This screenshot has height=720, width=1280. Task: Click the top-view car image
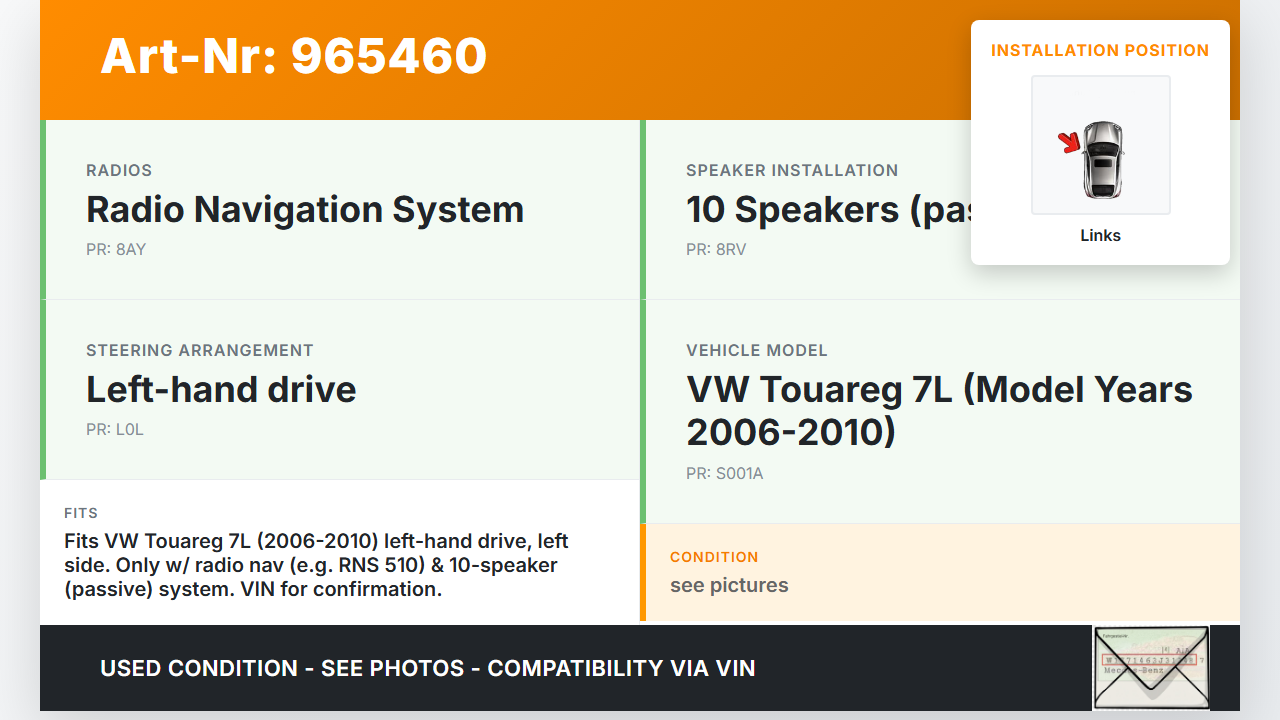tap(1103, 160)
